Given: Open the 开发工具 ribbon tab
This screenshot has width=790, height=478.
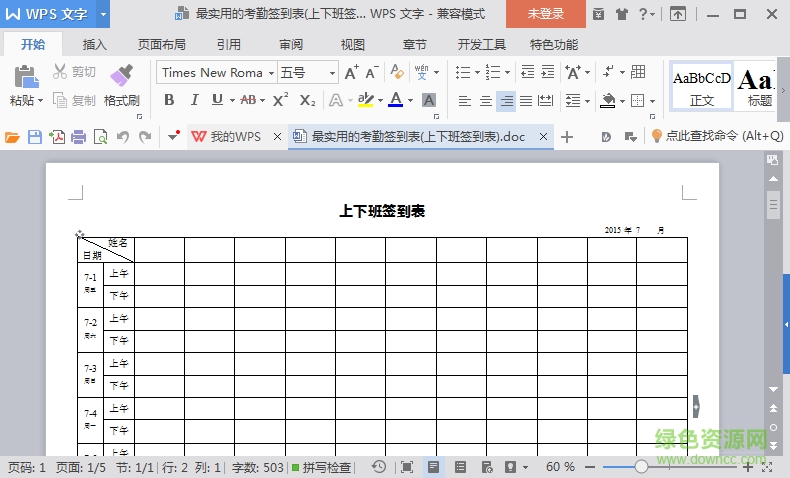Looking at the screenshot, I should coord(482,45).
